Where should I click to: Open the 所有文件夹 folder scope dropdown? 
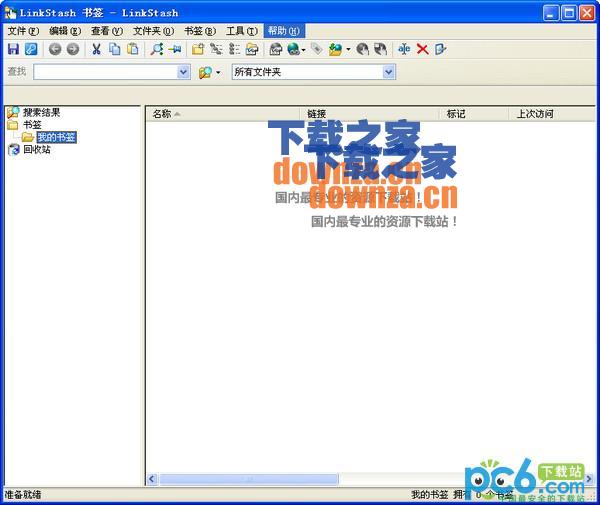point(388,72)
